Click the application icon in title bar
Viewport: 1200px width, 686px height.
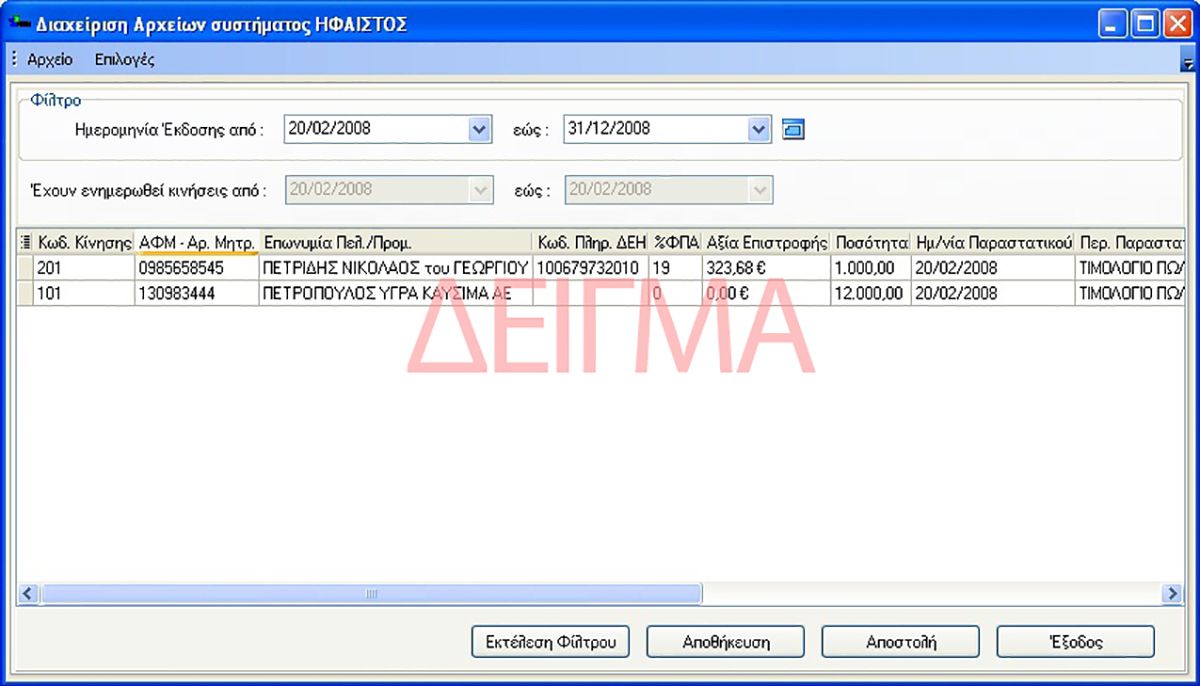click(18, 24)
